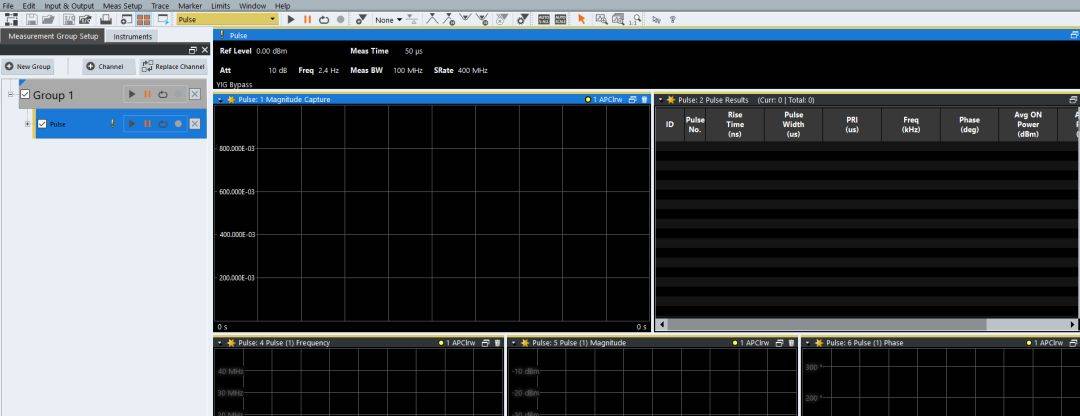The height and width of the screenshot is (416, 1080).
Task: Click the Save icon in the main toolbar
Action: click(32, 19)
